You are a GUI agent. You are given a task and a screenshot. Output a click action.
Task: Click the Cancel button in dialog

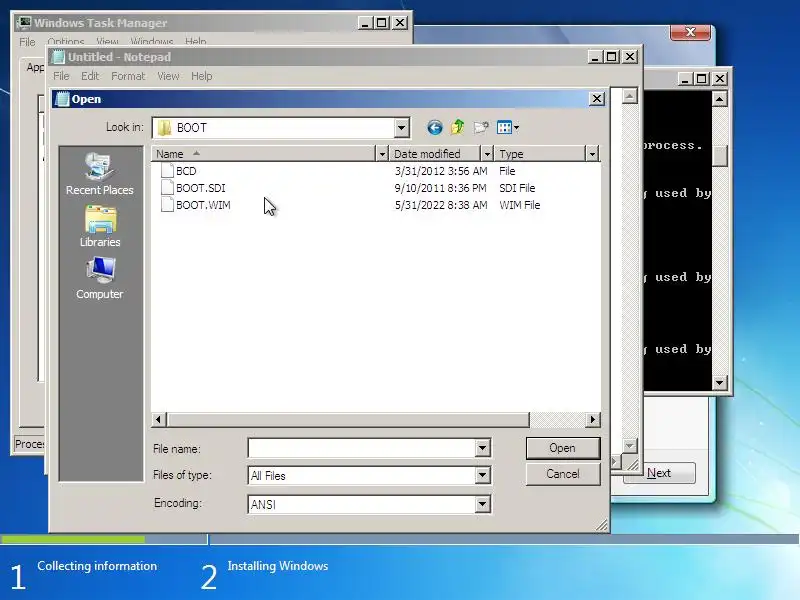[563, 474]
